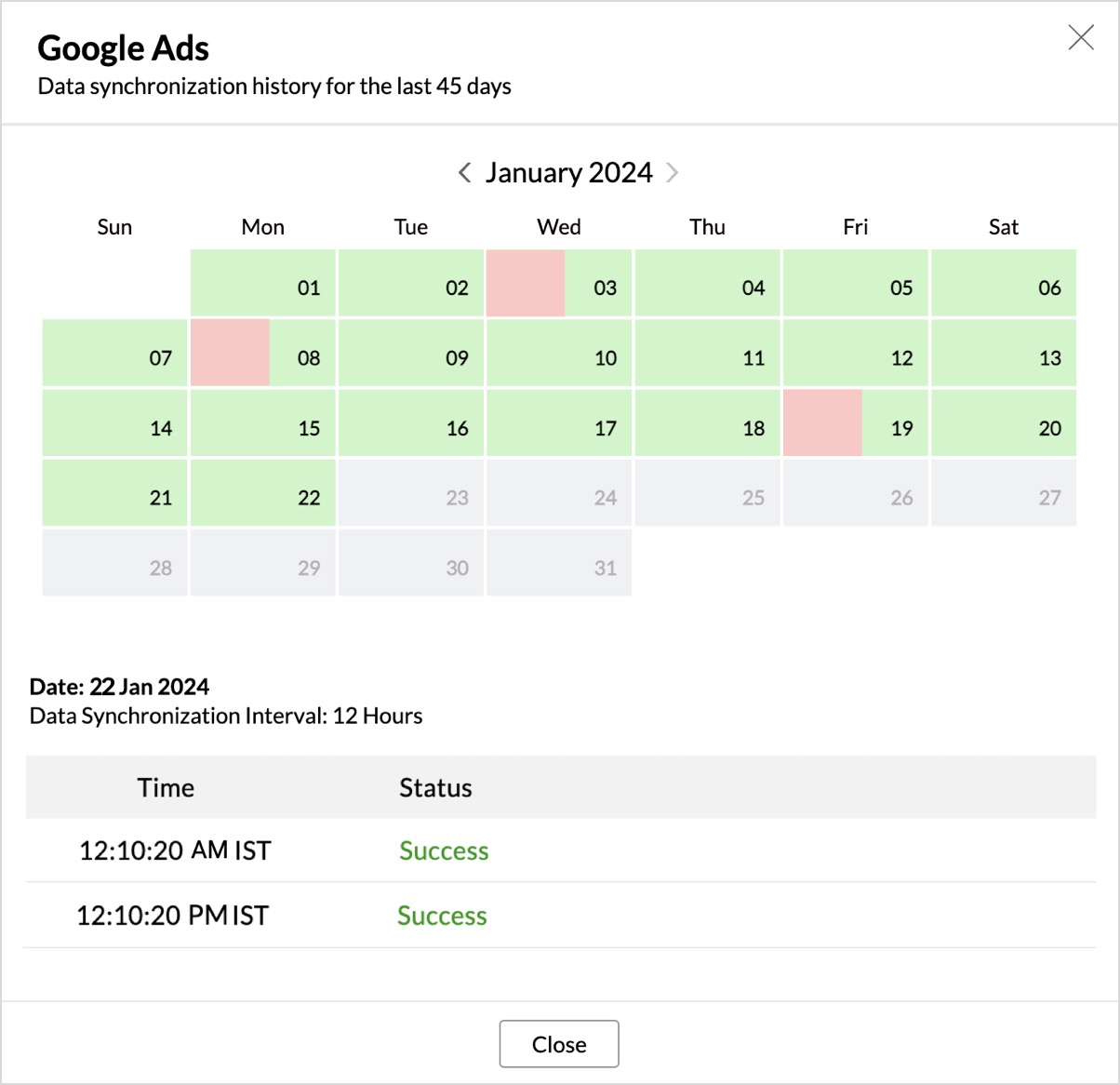Click greyed-out day 23
Image resolution: width=1120 pixels, height=1085 pixels.
411,493
